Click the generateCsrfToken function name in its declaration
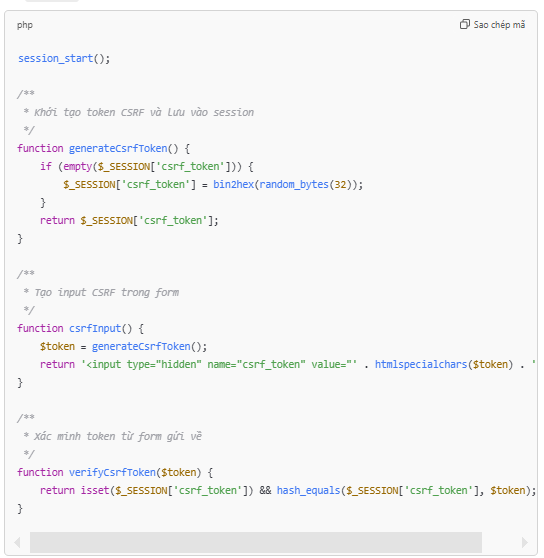The width and height of the screenshot is (544, 558). tap(118, 148)
